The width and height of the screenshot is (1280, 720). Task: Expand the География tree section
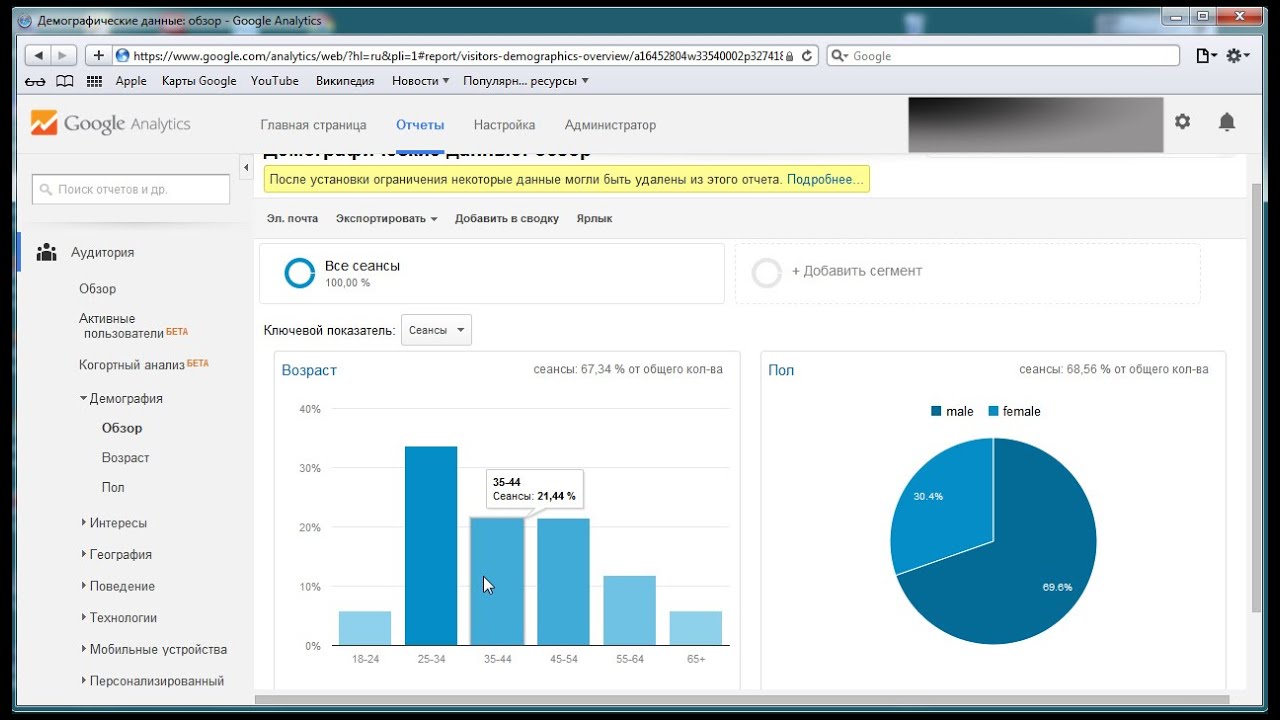click(x=120, y=554)
